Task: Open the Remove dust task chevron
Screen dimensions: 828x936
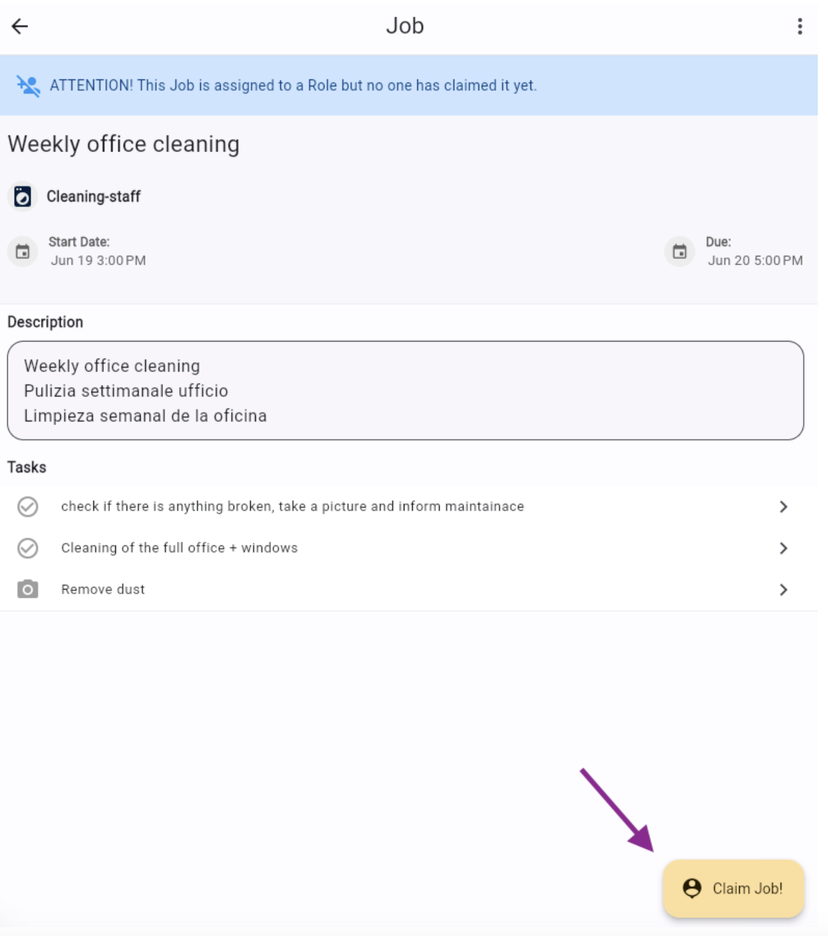Action: click(783, 590)
